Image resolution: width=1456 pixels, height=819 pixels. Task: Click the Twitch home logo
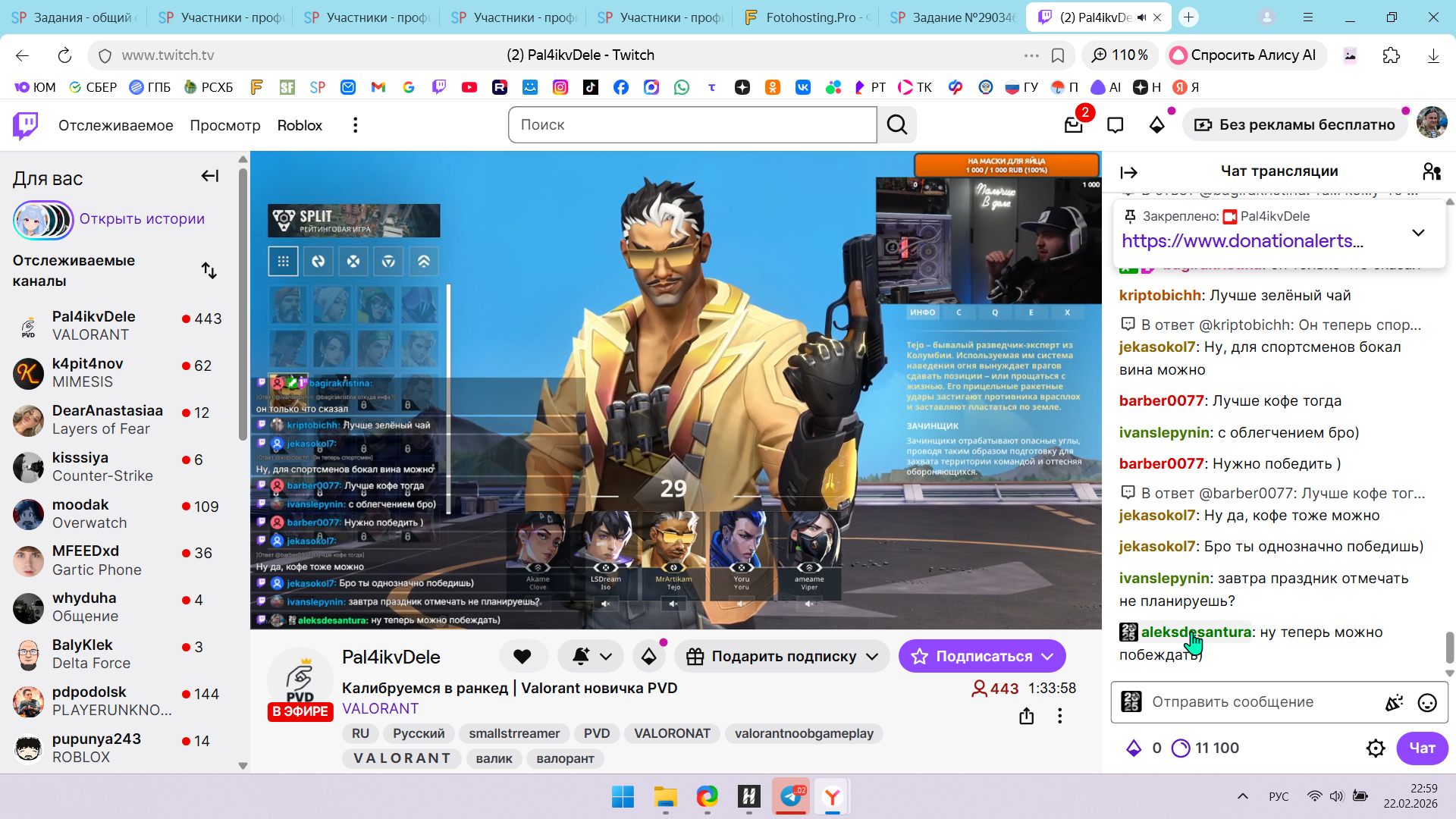[x=25, y=125]
